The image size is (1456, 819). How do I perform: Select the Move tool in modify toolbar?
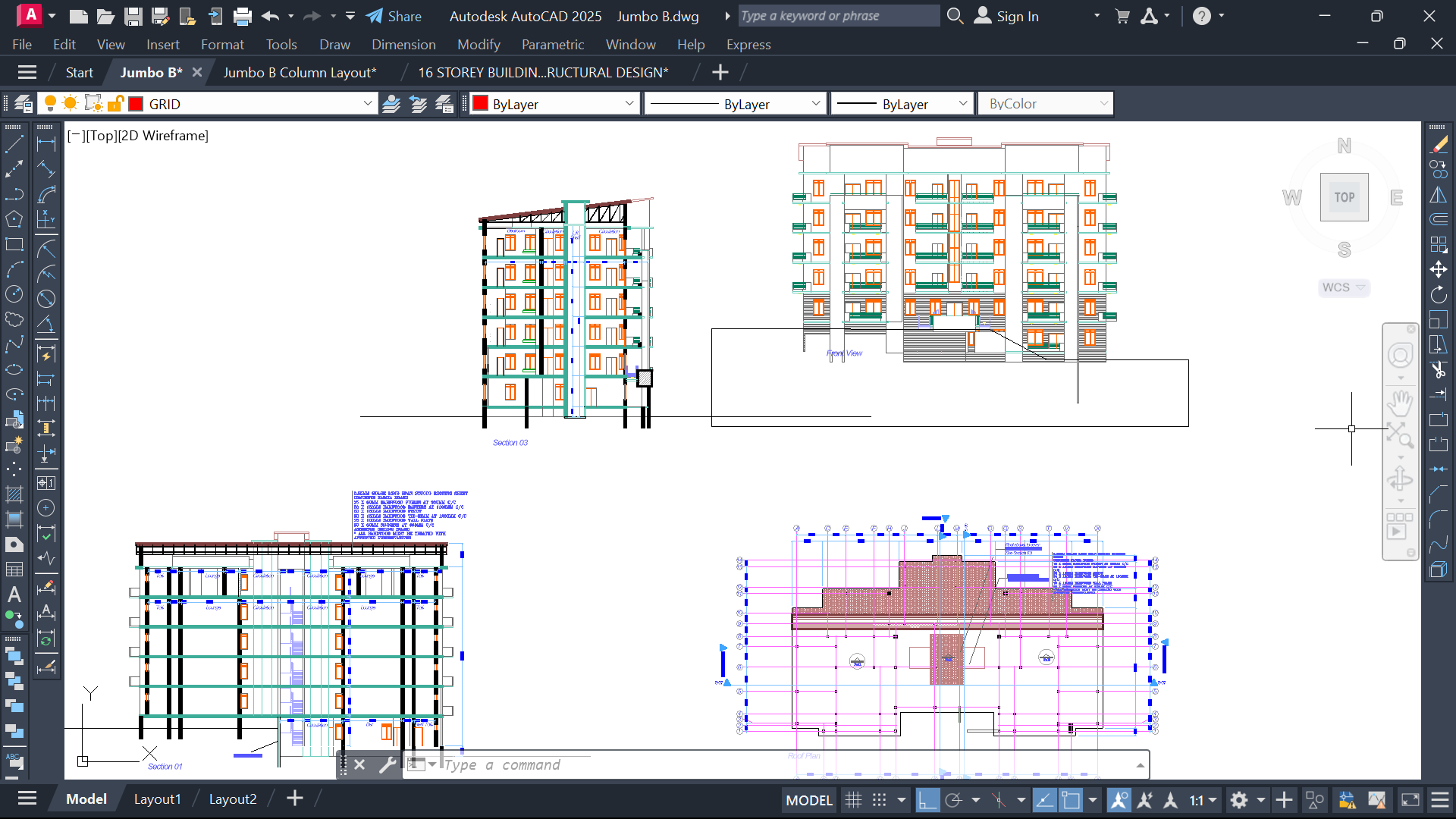[1439, 269]
